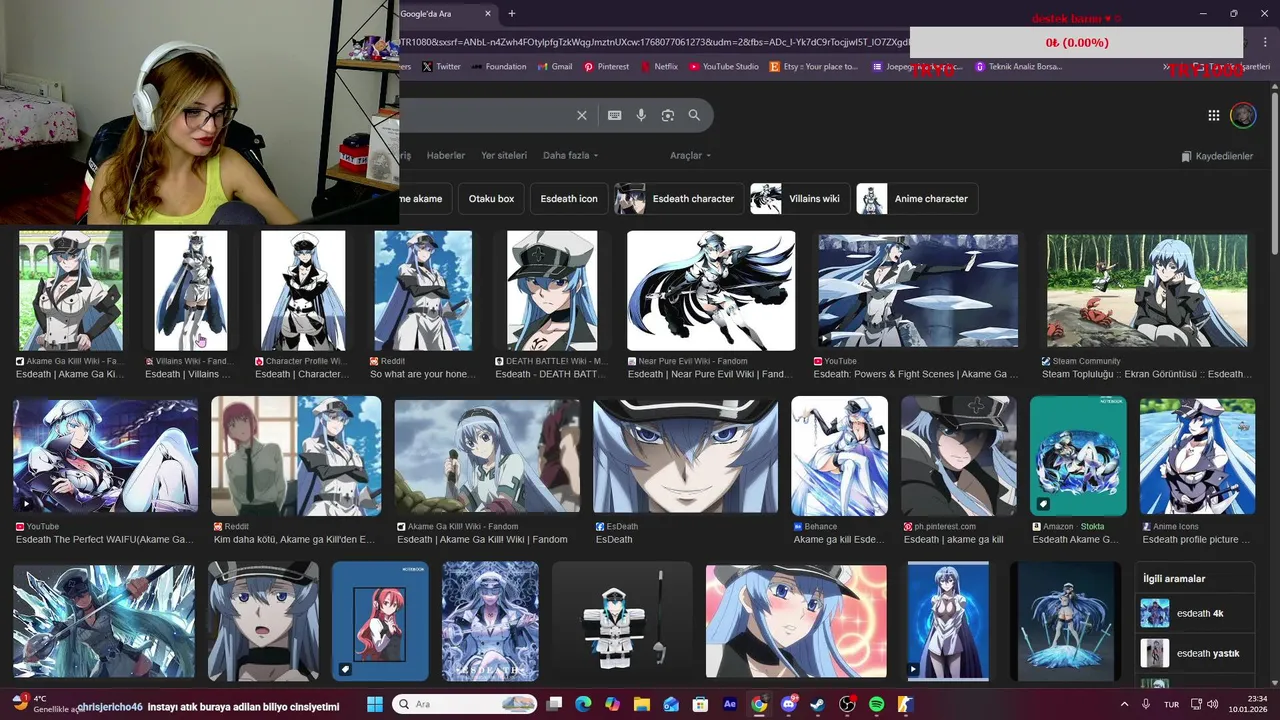
Task: Click the magnifier search submit icon
Action: pyautogui.click(x=694, y=115)
